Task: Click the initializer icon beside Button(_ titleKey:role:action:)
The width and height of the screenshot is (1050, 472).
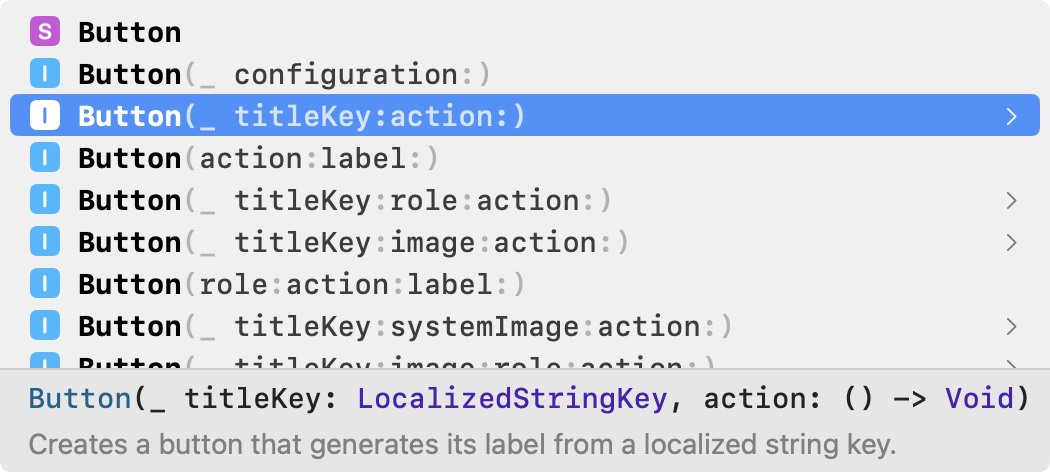Action: tap(45, 200)
